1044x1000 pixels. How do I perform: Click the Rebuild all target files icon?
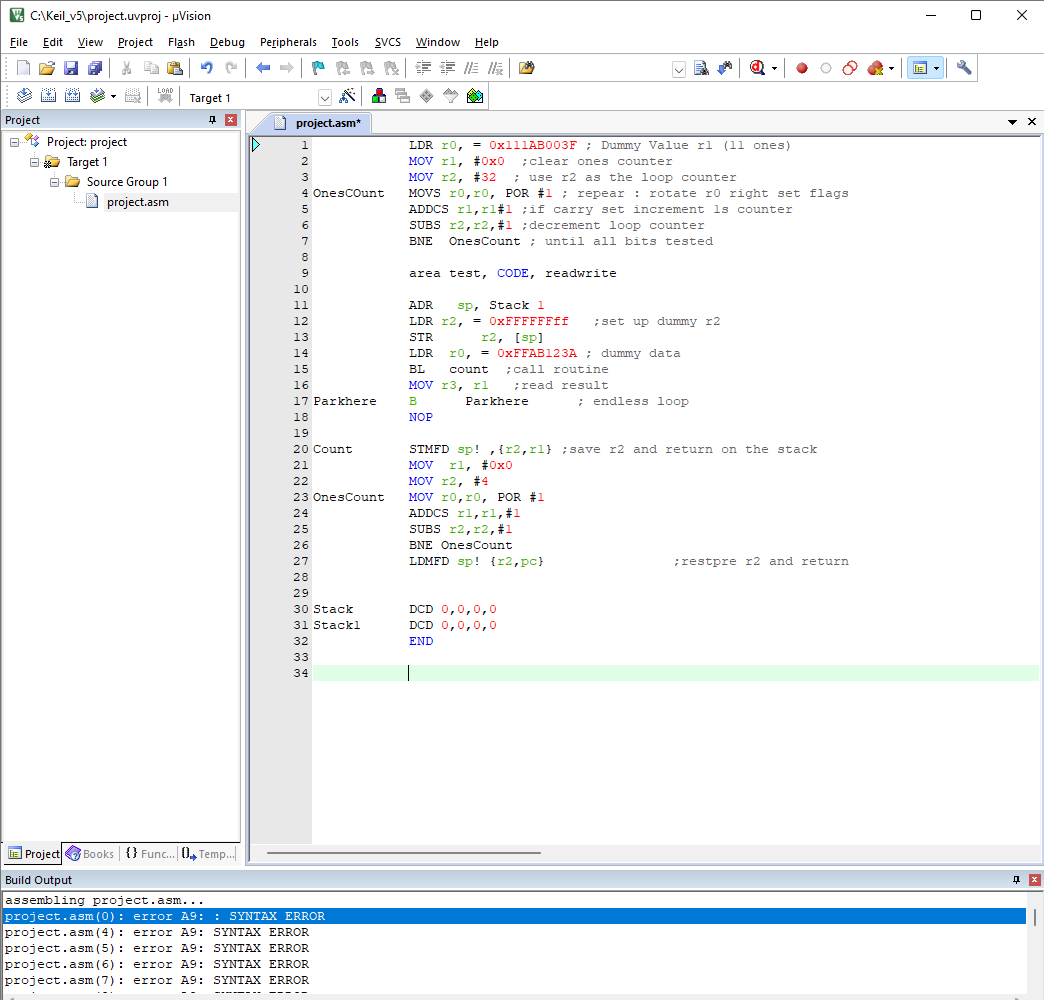tap(71, 96)
